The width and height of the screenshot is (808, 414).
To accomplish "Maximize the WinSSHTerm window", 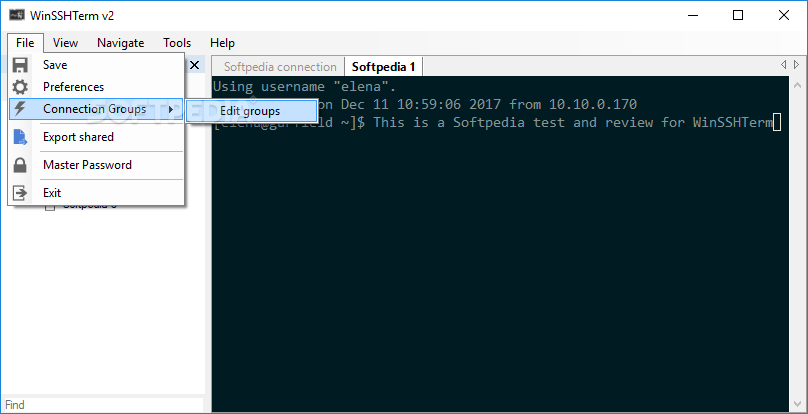I will [x=738, y=15].
